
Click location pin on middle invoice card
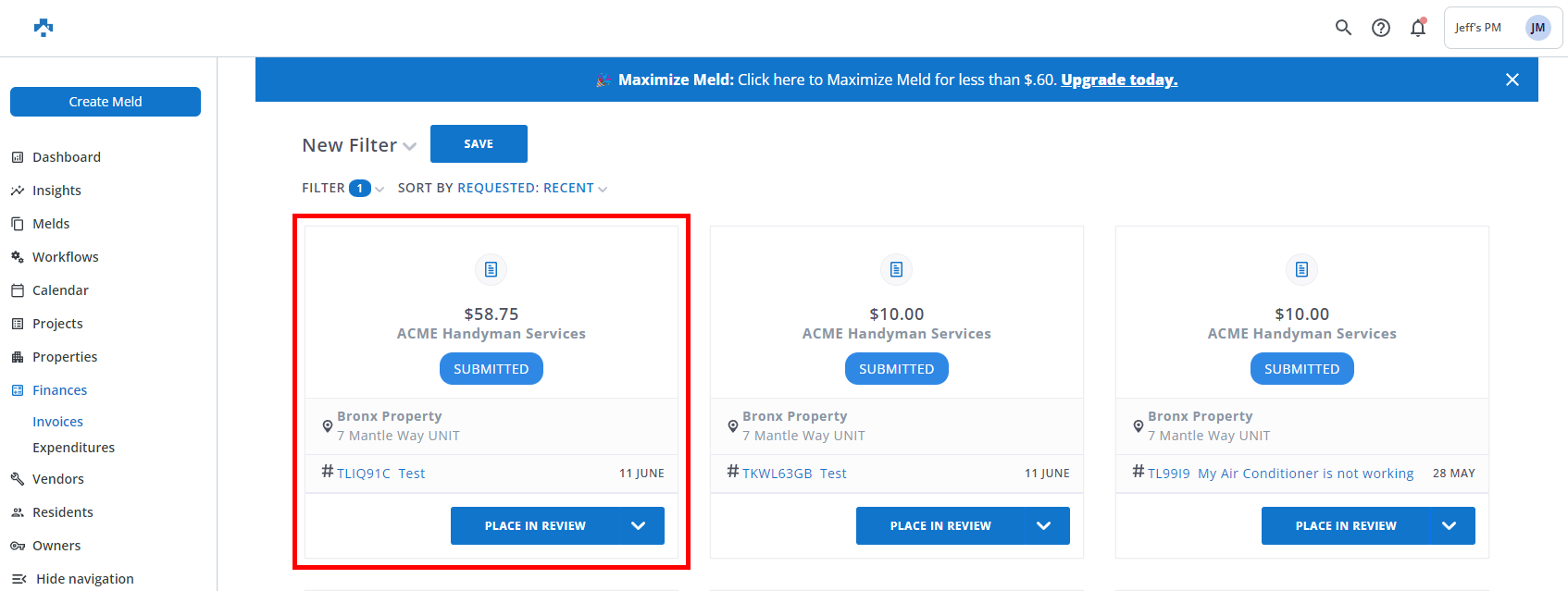pos(732,426)
